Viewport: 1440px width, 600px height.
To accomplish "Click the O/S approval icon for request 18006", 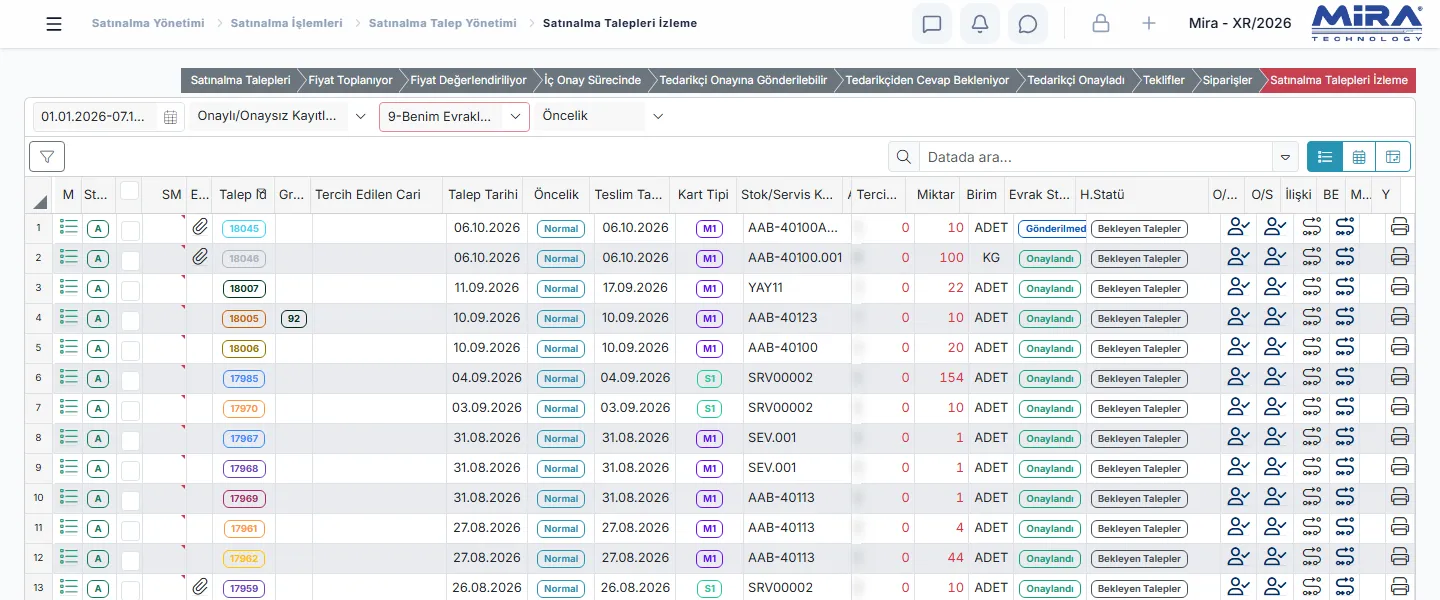I will [x=1275, y=348].
